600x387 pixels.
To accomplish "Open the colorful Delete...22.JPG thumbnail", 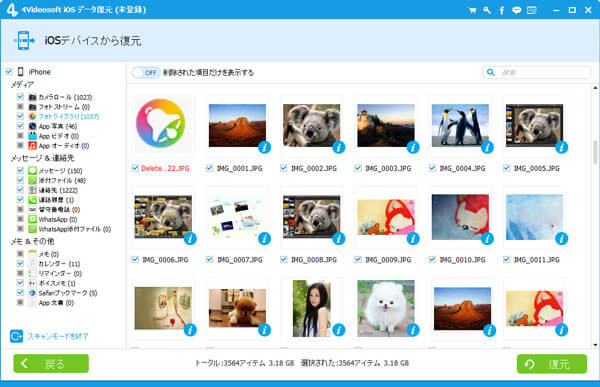I will [161, 124].
